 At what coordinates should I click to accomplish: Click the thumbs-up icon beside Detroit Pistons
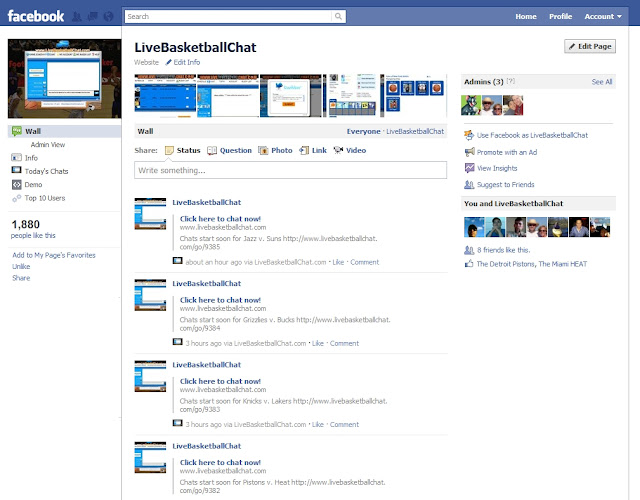pos(469,264)
